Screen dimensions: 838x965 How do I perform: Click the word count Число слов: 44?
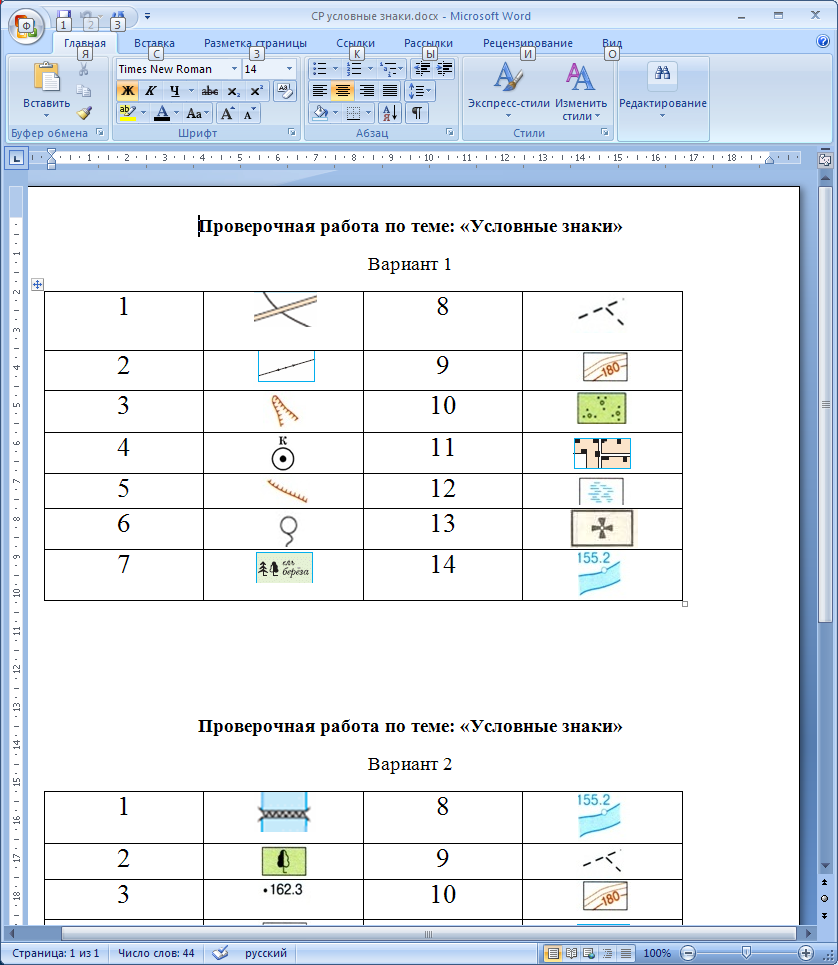156,953
